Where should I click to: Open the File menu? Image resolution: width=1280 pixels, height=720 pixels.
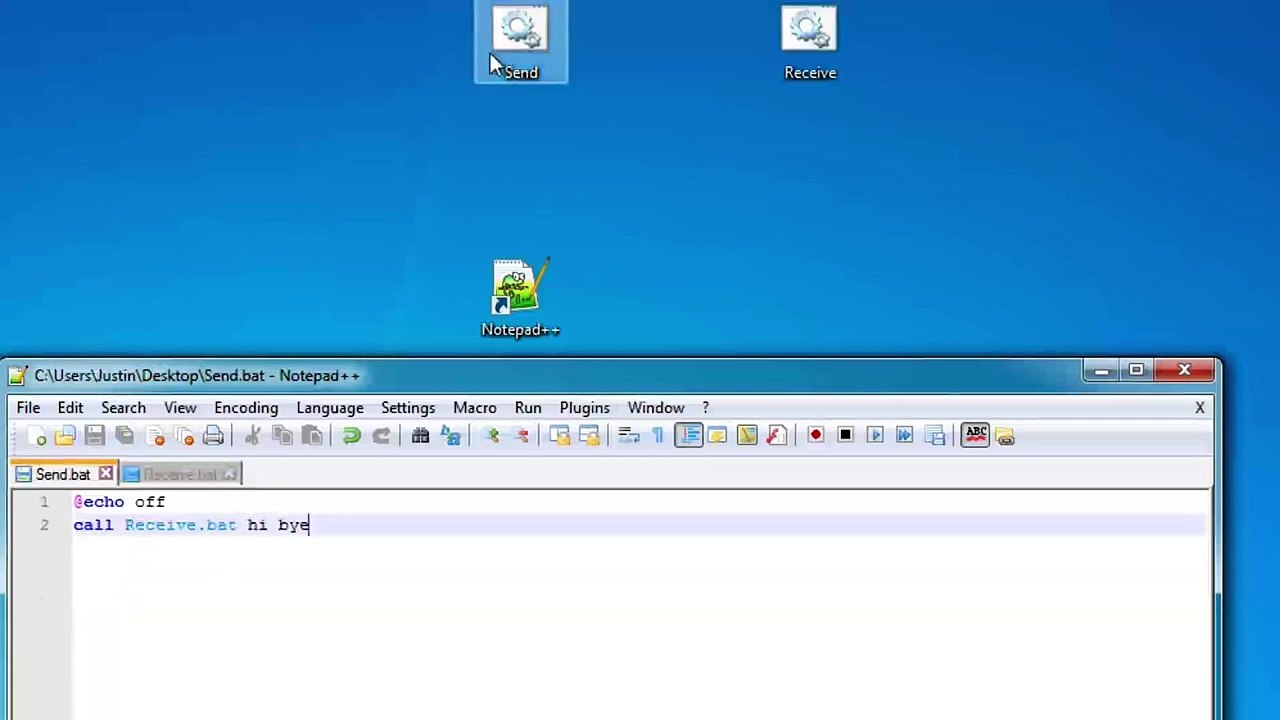click(x=28, y=408)
